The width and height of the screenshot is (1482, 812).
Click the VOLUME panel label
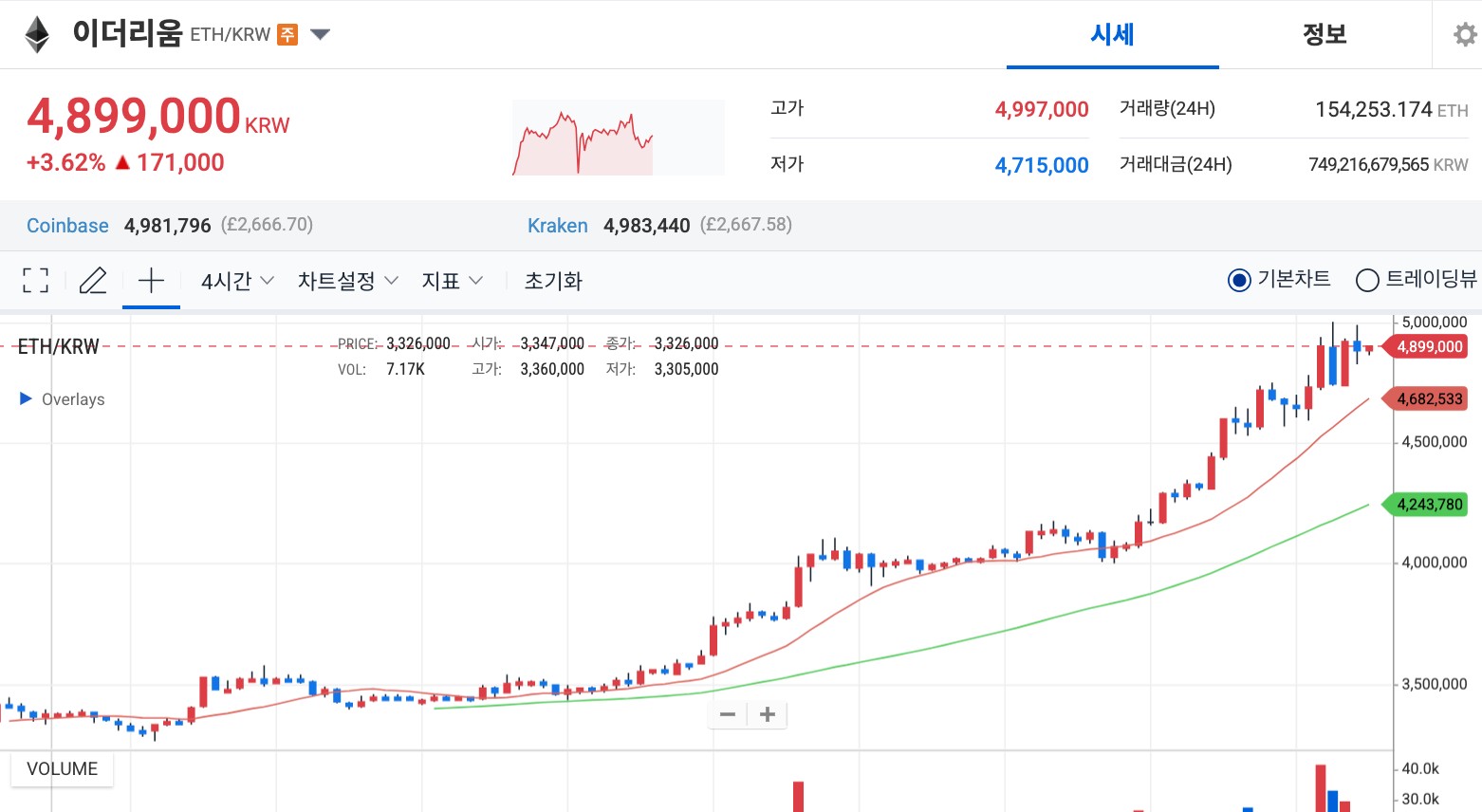[62, 769]
